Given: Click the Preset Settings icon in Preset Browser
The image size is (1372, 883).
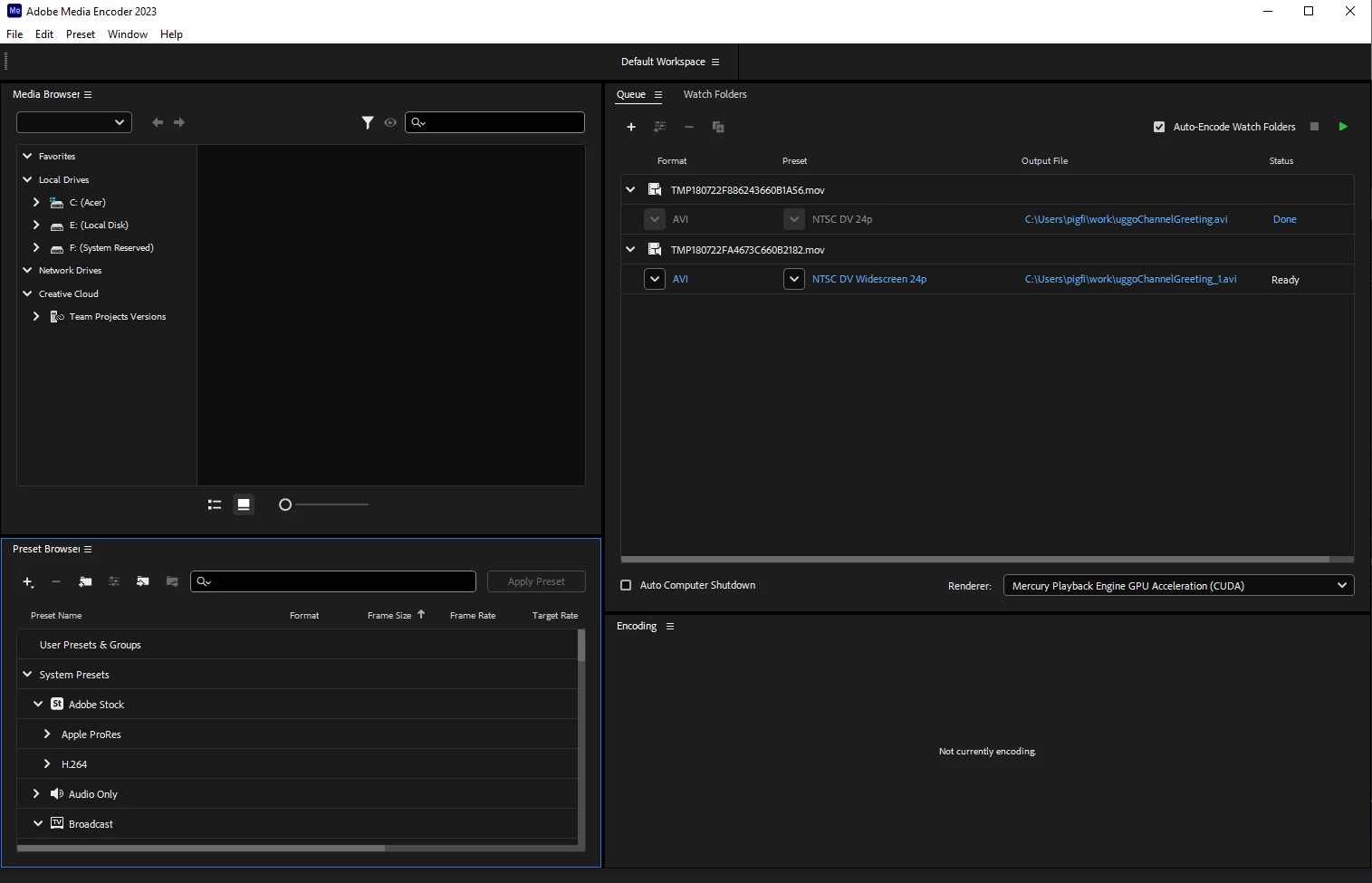Looking at the screenshot, I should click(x=114, y=581).
